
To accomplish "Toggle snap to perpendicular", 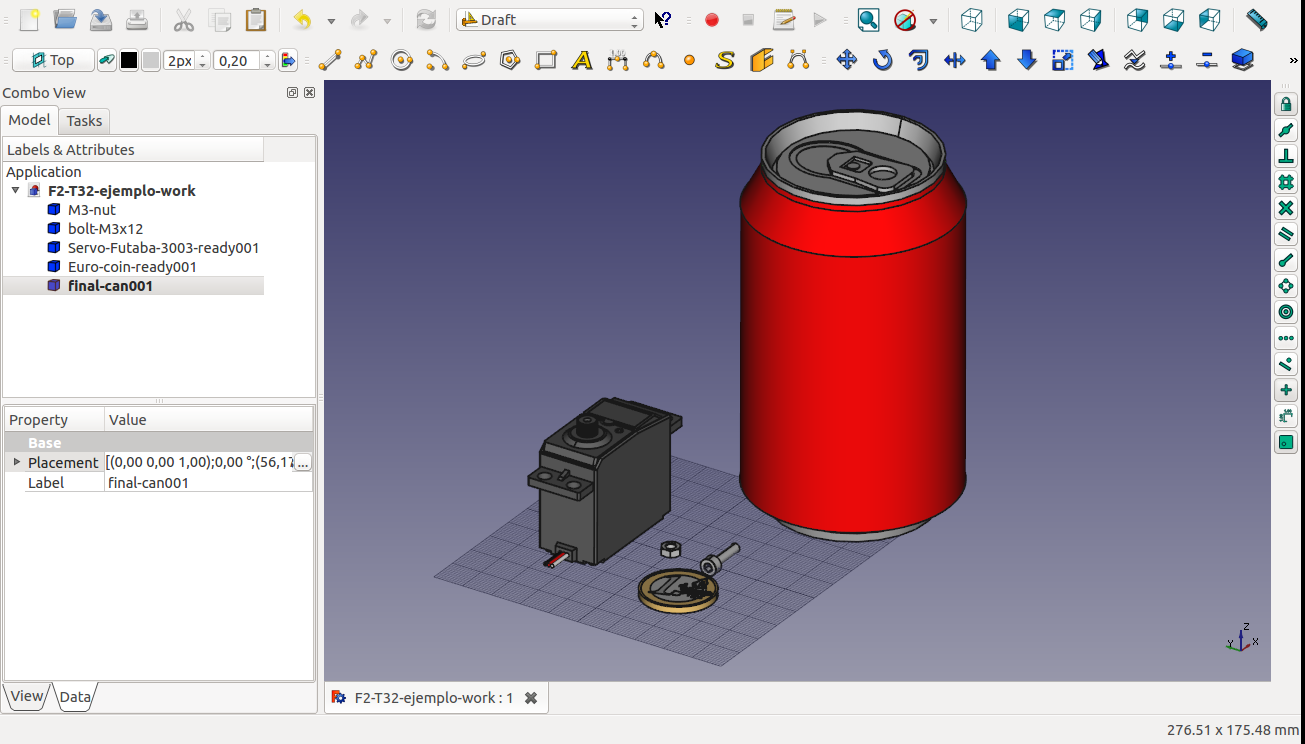I will click(x=1286, y=157).
